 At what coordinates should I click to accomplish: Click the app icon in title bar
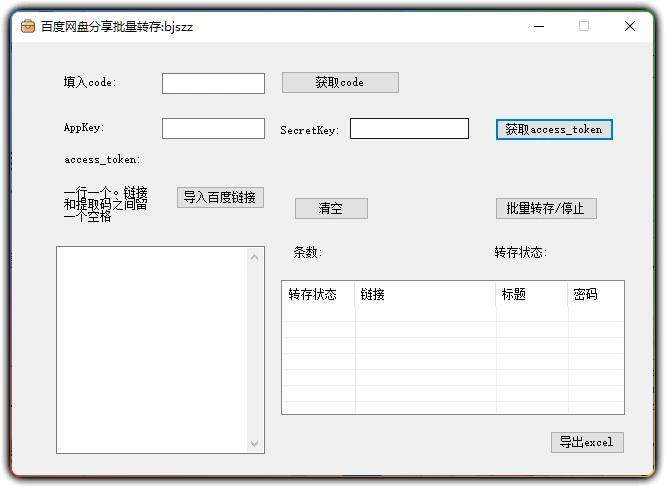point(28,26)
